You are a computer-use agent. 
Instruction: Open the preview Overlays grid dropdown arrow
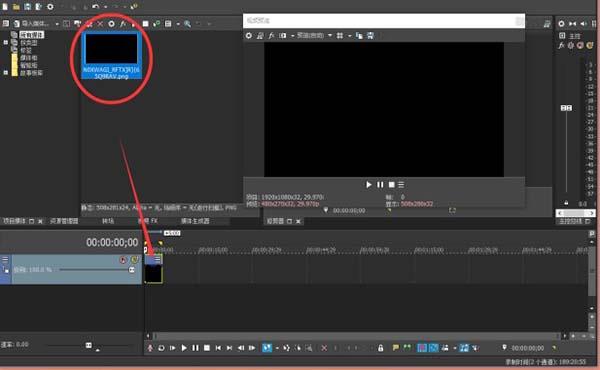point(349,36)
